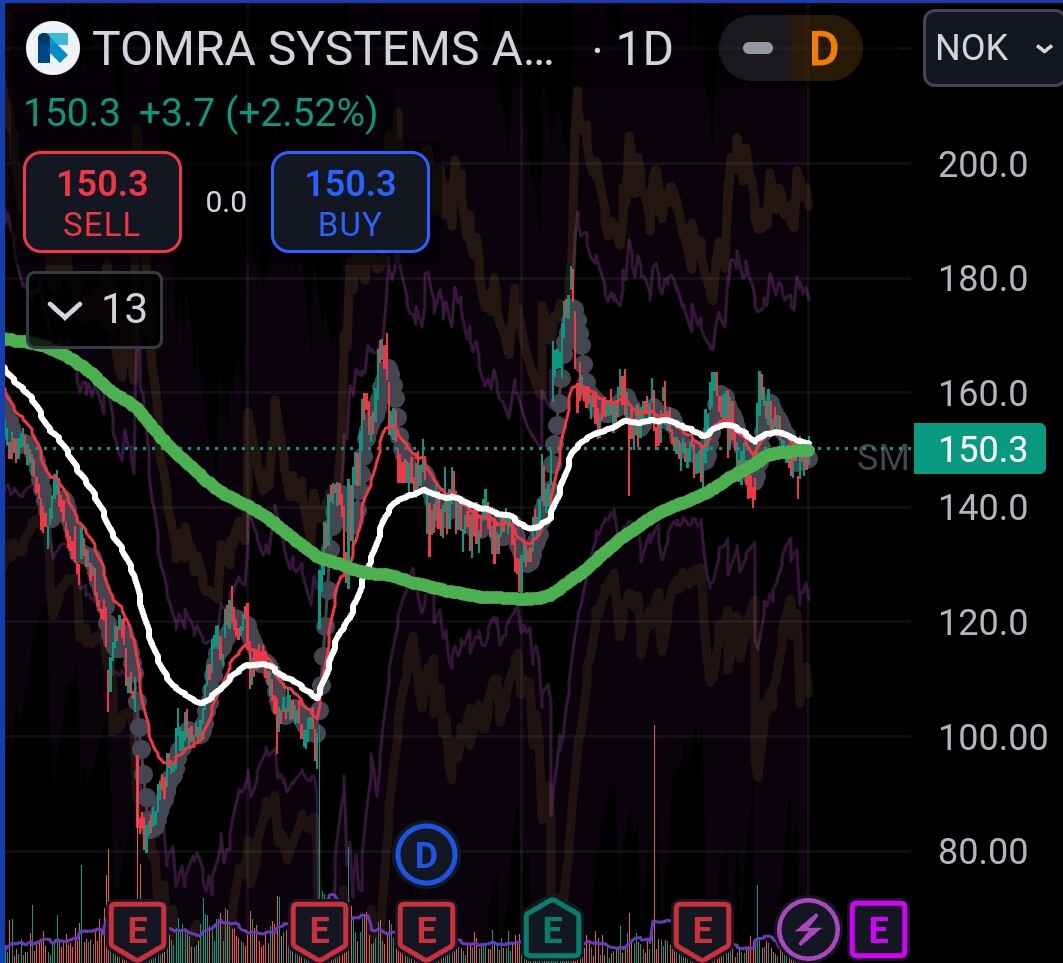
Task: Tap the orange D delayed-data badge
Action: click(x=824, y=48)
